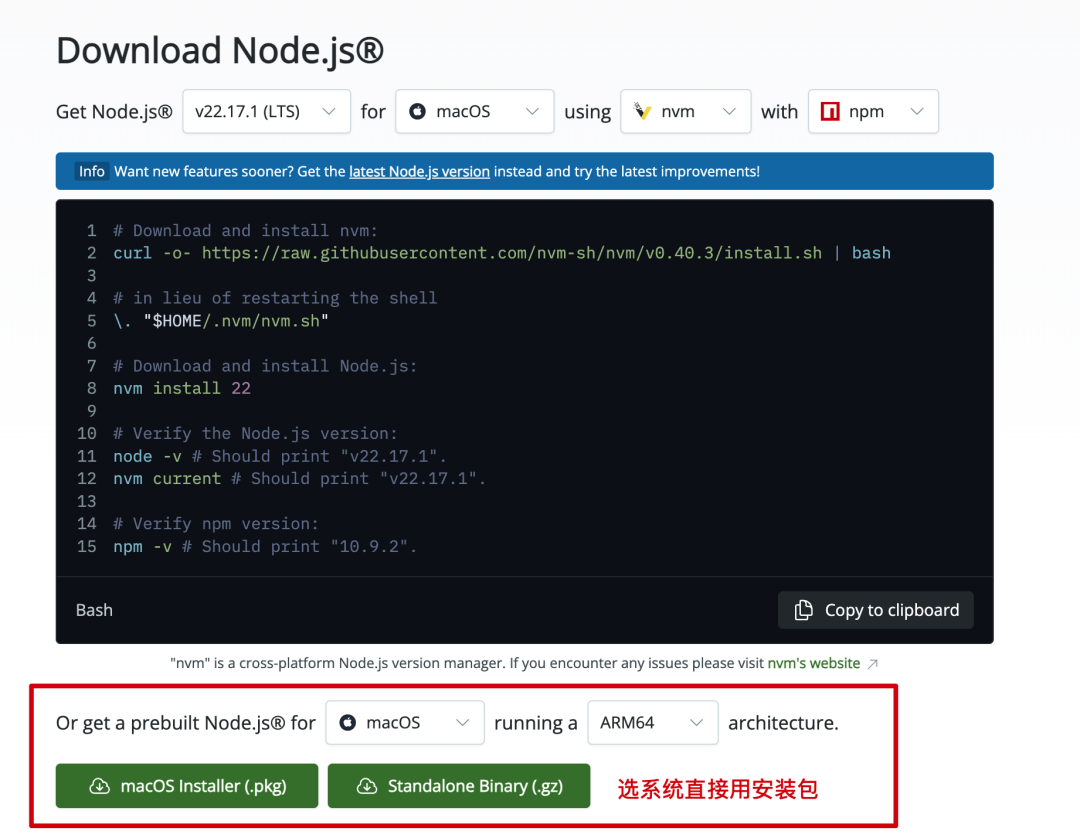
Task: Click the latest Node.js version link
Action: point(419,171)
